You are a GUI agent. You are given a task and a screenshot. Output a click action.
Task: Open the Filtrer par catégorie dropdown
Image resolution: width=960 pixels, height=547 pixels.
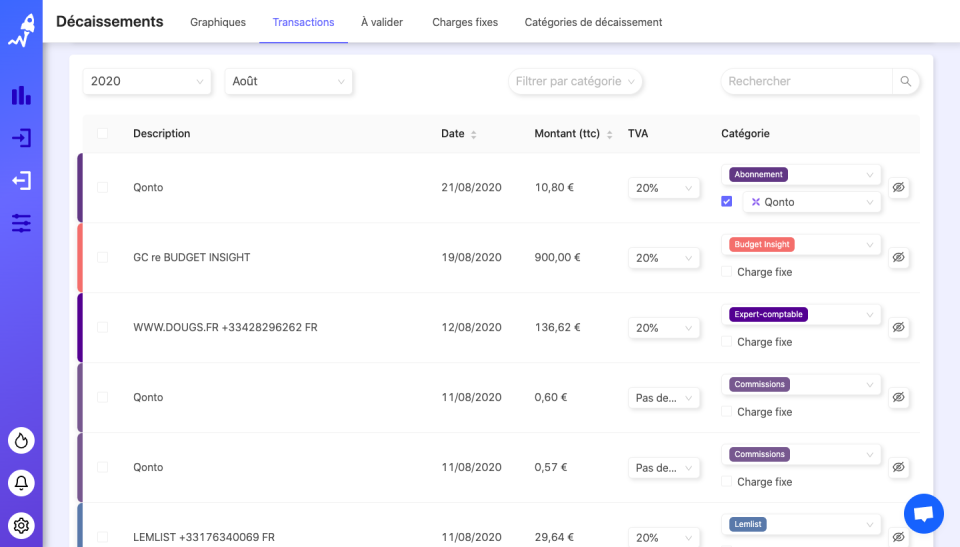[575, 81]
